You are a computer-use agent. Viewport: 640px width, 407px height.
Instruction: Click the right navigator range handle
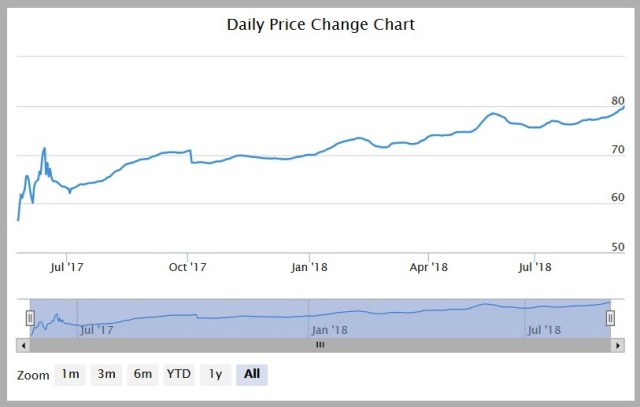click(610, 318)
